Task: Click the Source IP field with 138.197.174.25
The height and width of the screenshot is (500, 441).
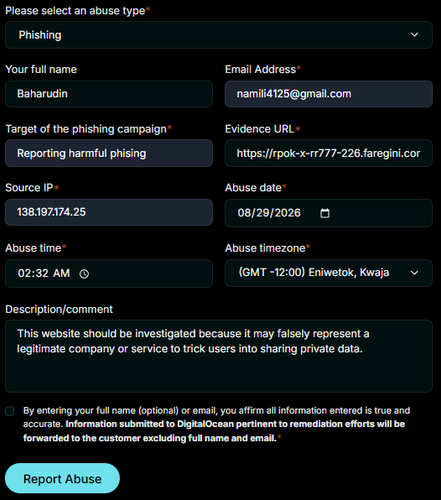Action: (109, 212)
